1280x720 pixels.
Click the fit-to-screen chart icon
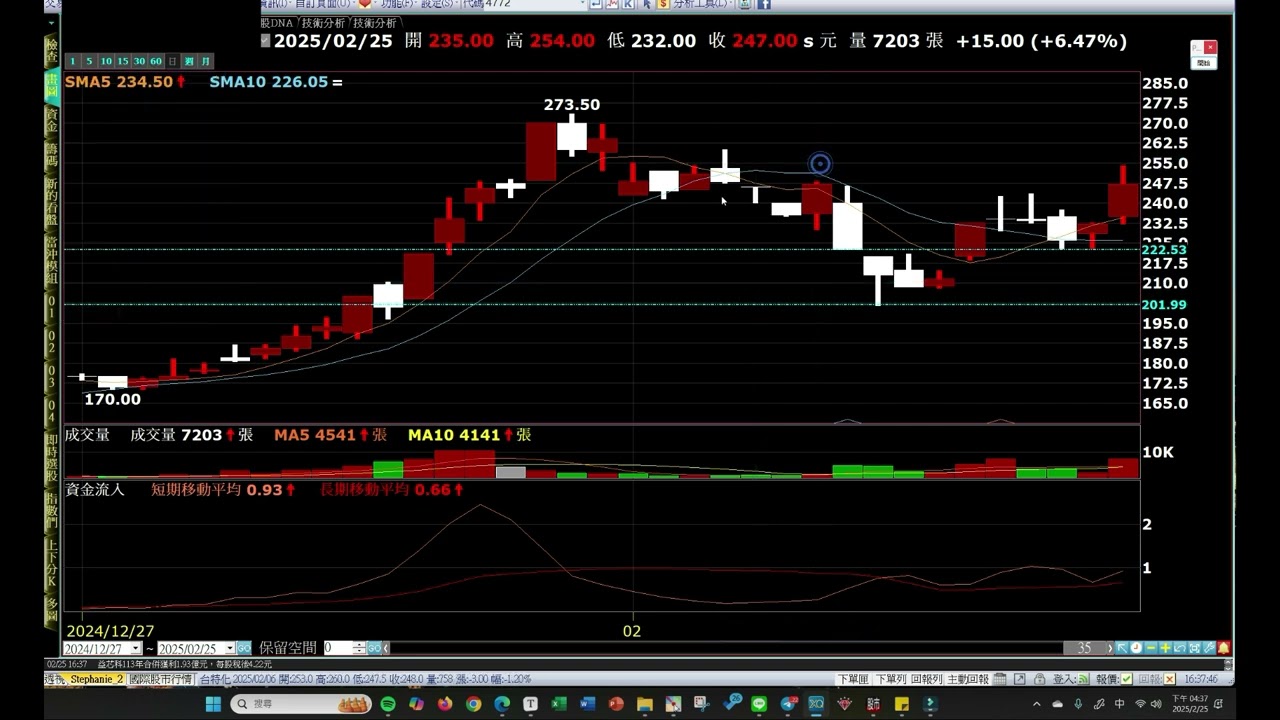tap(1195, 648)
